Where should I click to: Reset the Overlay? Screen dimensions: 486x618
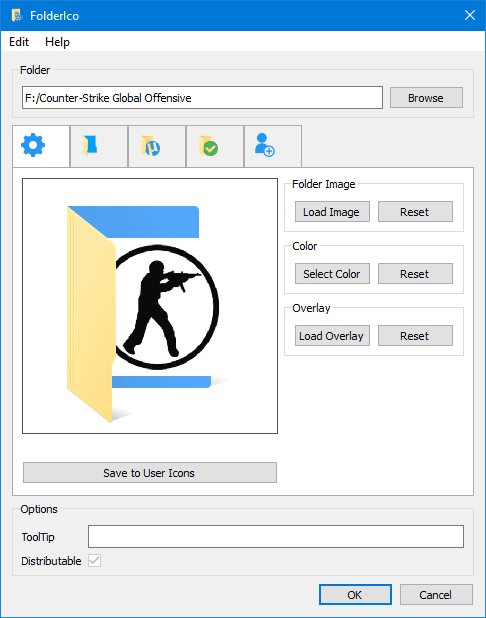pyautogui.click(x=415, y=335)
